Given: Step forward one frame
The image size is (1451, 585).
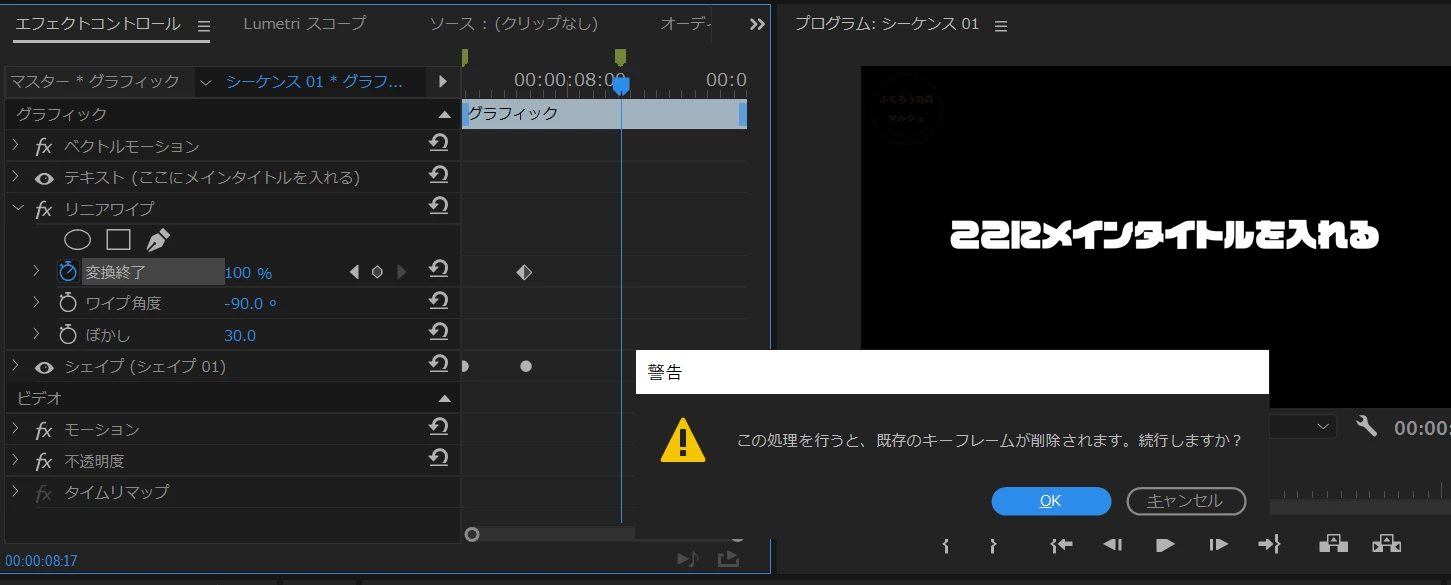Looking at the screenshot, I should pyautogui.click(x=1217, y=545).
